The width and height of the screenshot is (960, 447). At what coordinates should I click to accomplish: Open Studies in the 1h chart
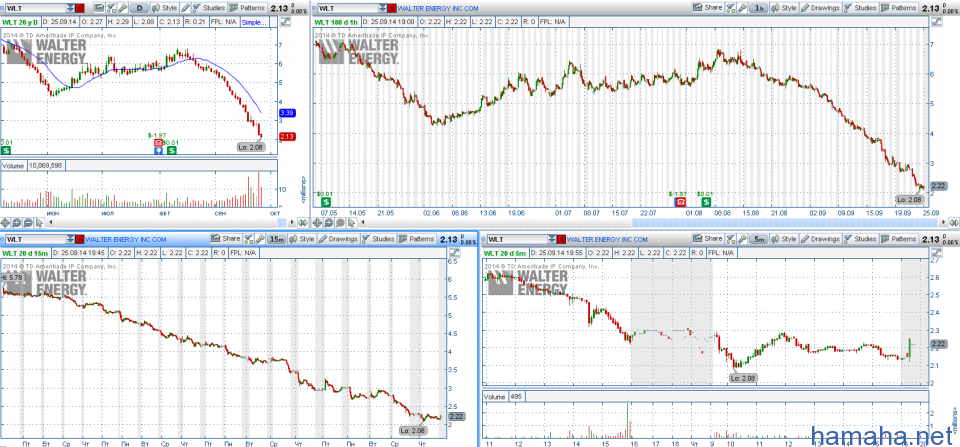click(x=860, y=8)
